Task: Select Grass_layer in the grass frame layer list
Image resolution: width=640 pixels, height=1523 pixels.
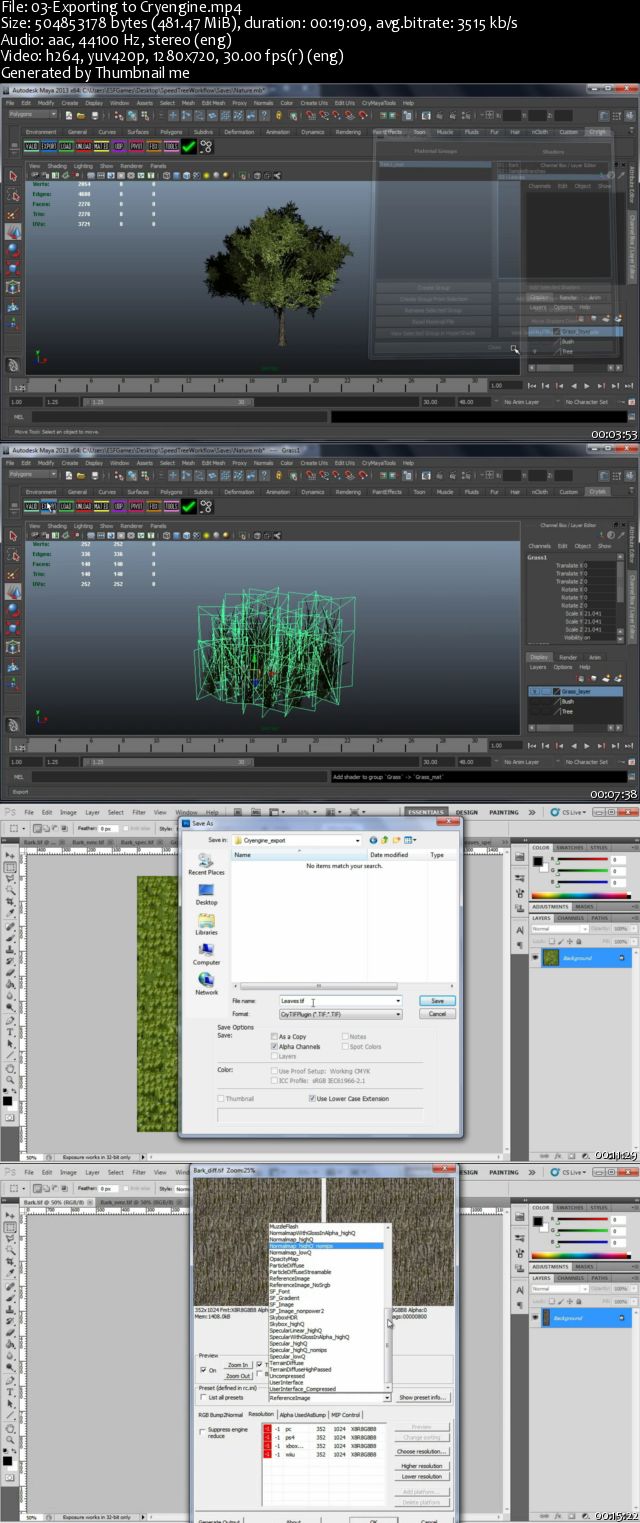Action: pyautogui.click(x=575, y=691)
